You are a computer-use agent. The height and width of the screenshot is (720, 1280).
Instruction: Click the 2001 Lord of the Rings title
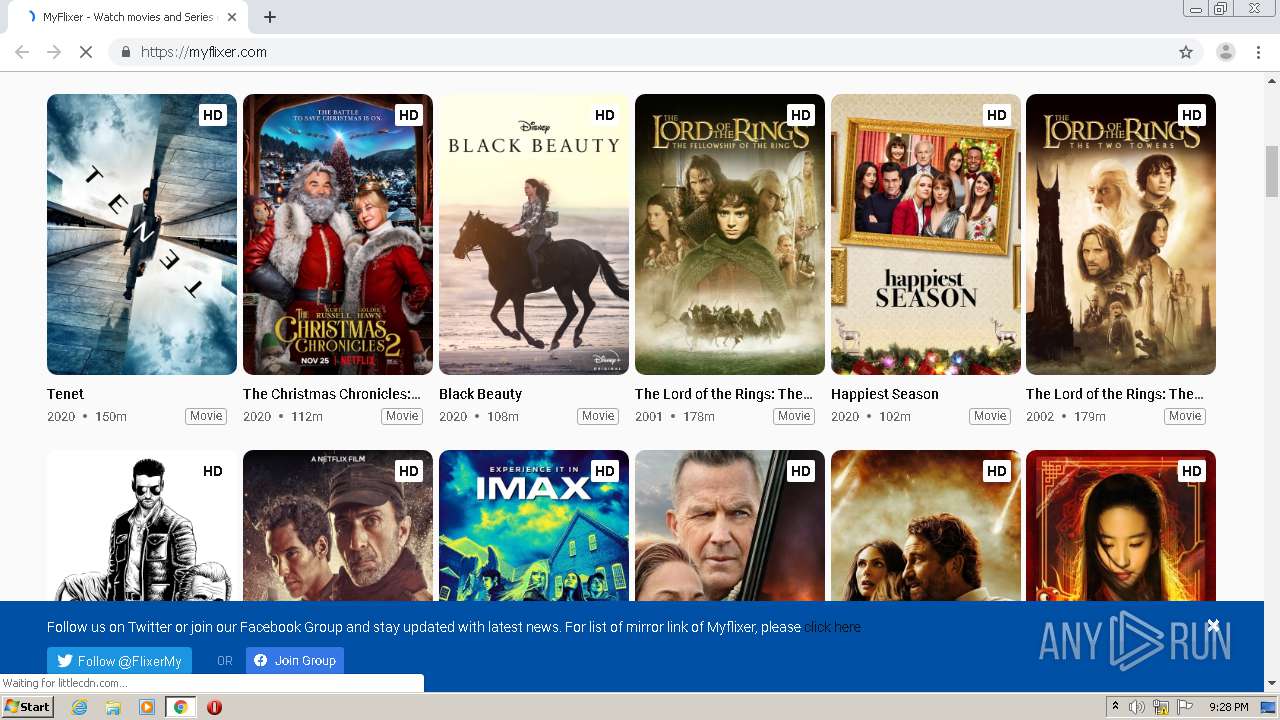click(x=724, y=394)
